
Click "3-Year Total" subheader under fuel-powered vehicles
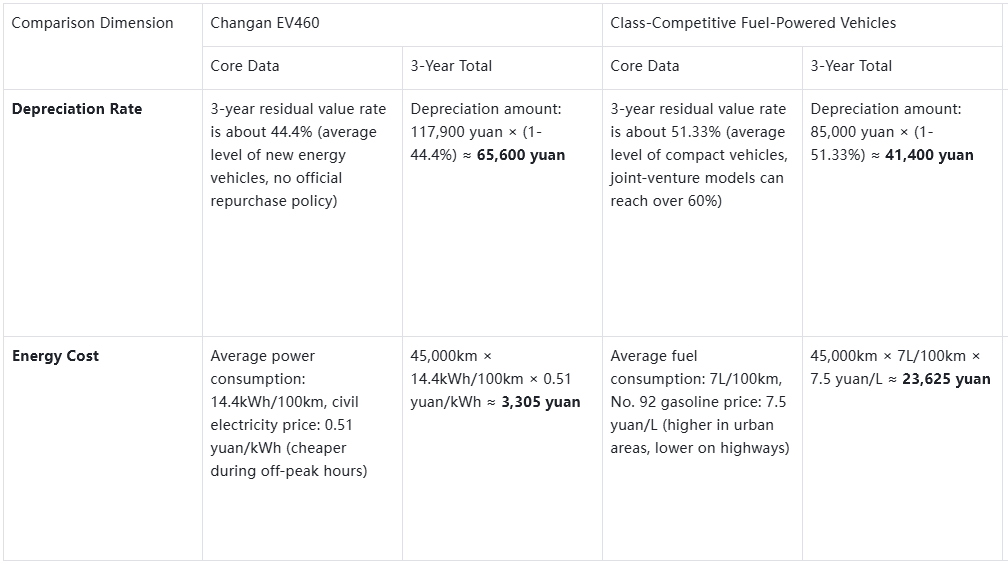[851, 66]
